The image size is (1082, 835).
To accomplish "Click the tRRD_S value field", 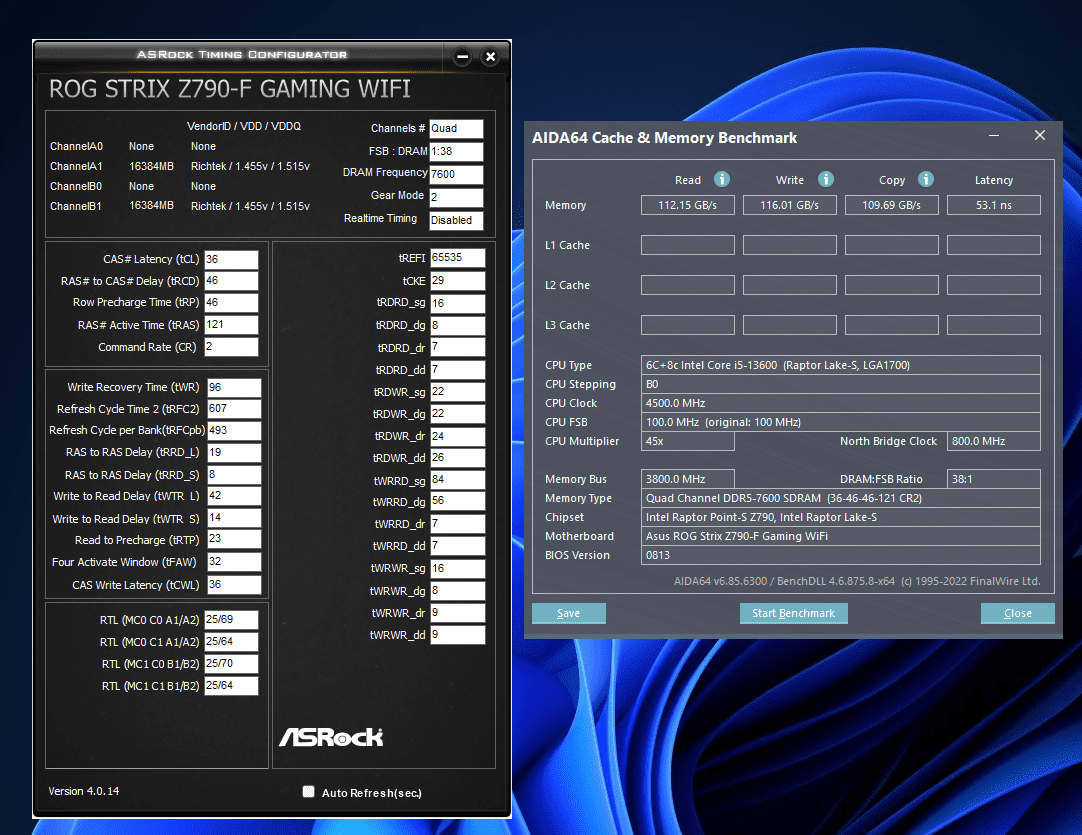I will tap(234, 475).
